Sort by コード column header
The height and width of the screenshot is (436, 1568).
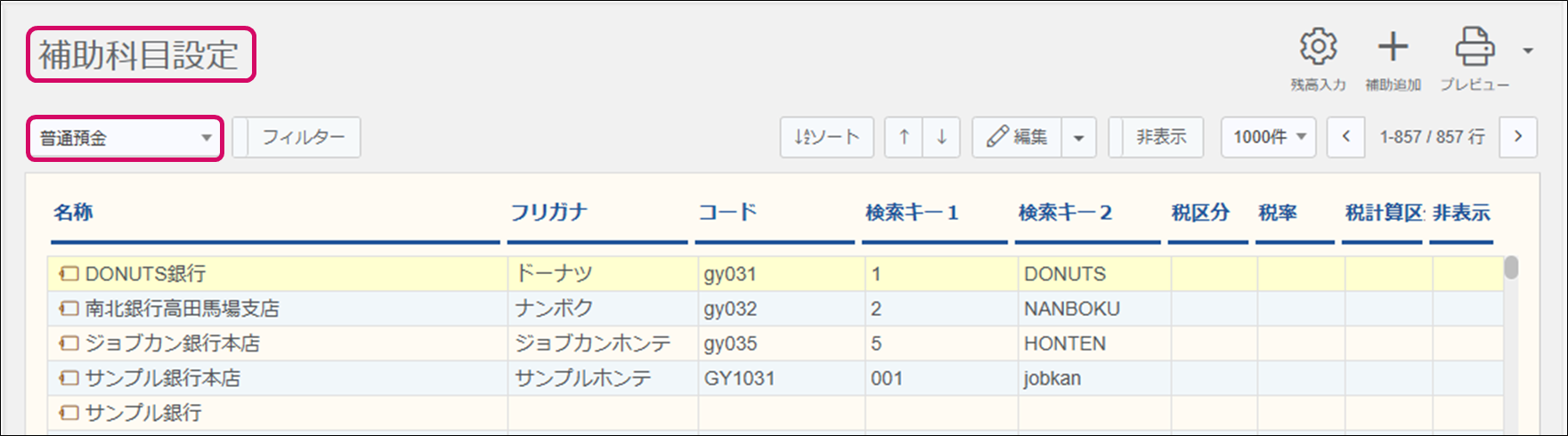(x=727, y=213)
